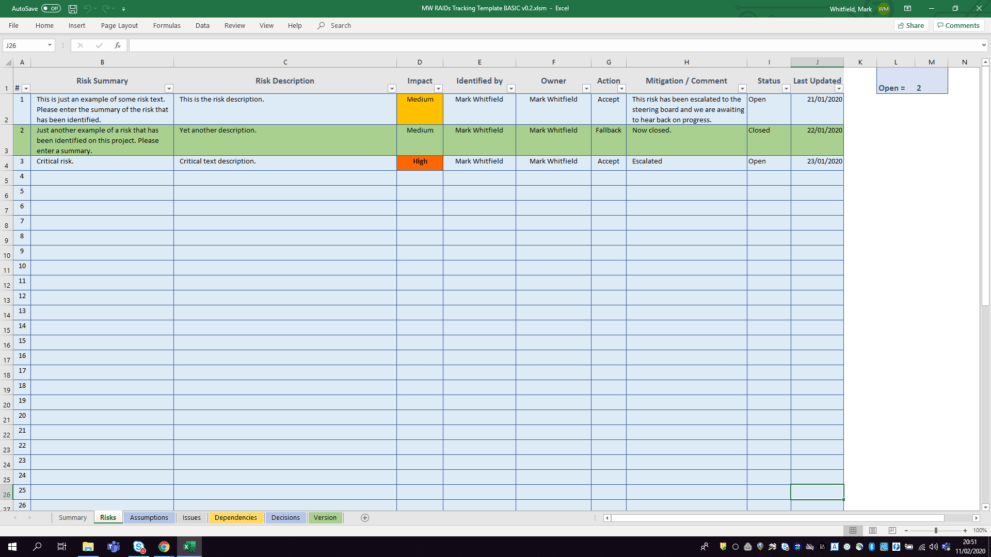Open the Insert ribbon tab

(x=76, y=25)
